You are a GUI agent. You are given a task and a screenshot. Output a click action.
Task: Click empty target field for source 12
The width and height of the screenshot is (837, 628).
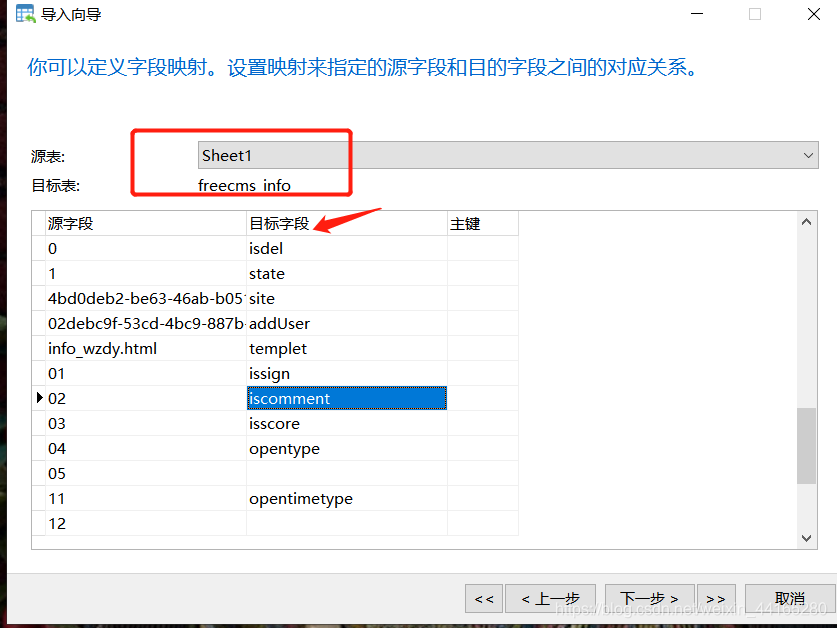pos(347,523)
